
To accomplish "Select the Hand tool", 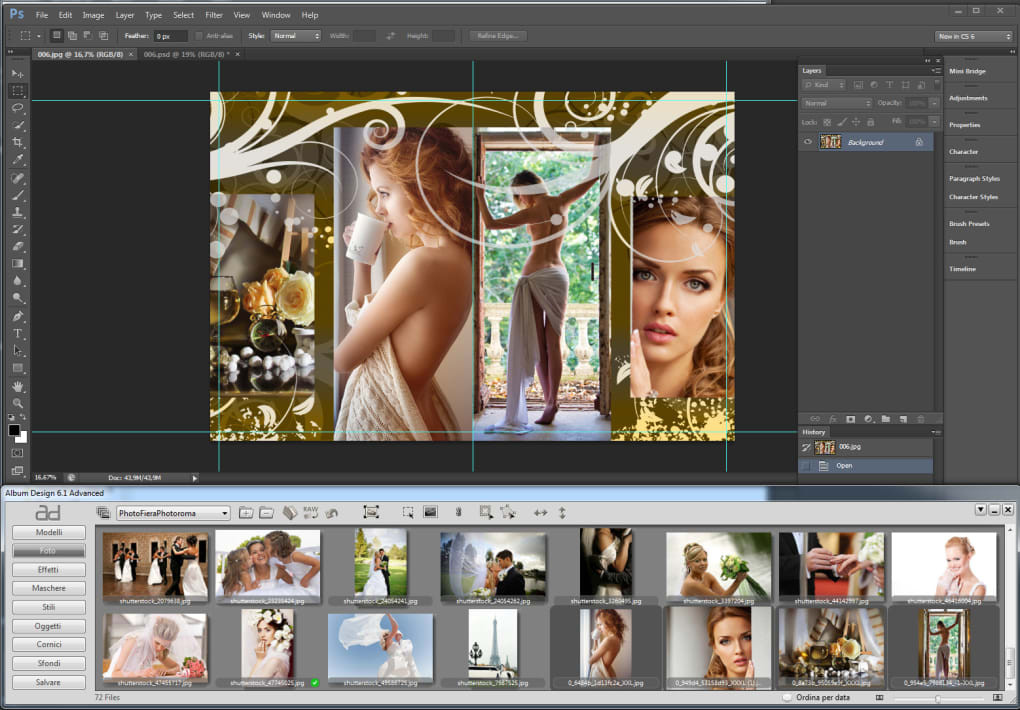I will (17, 386).
